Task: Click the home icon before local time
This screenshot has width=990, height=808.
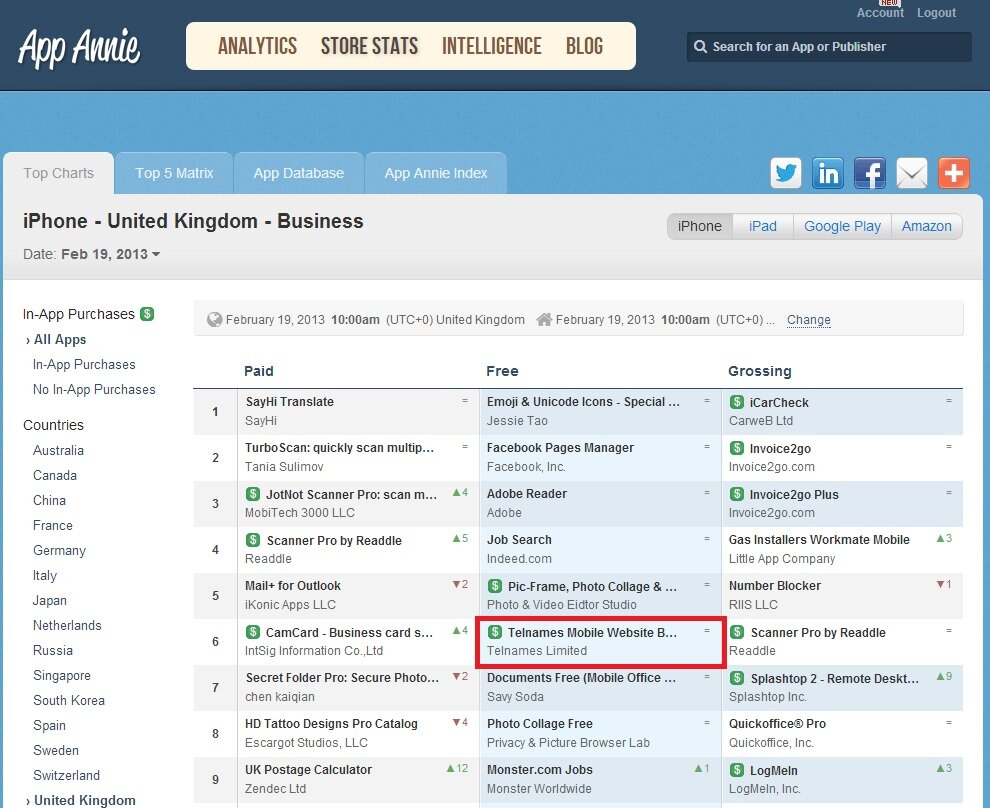Action: tap(544, 319)
